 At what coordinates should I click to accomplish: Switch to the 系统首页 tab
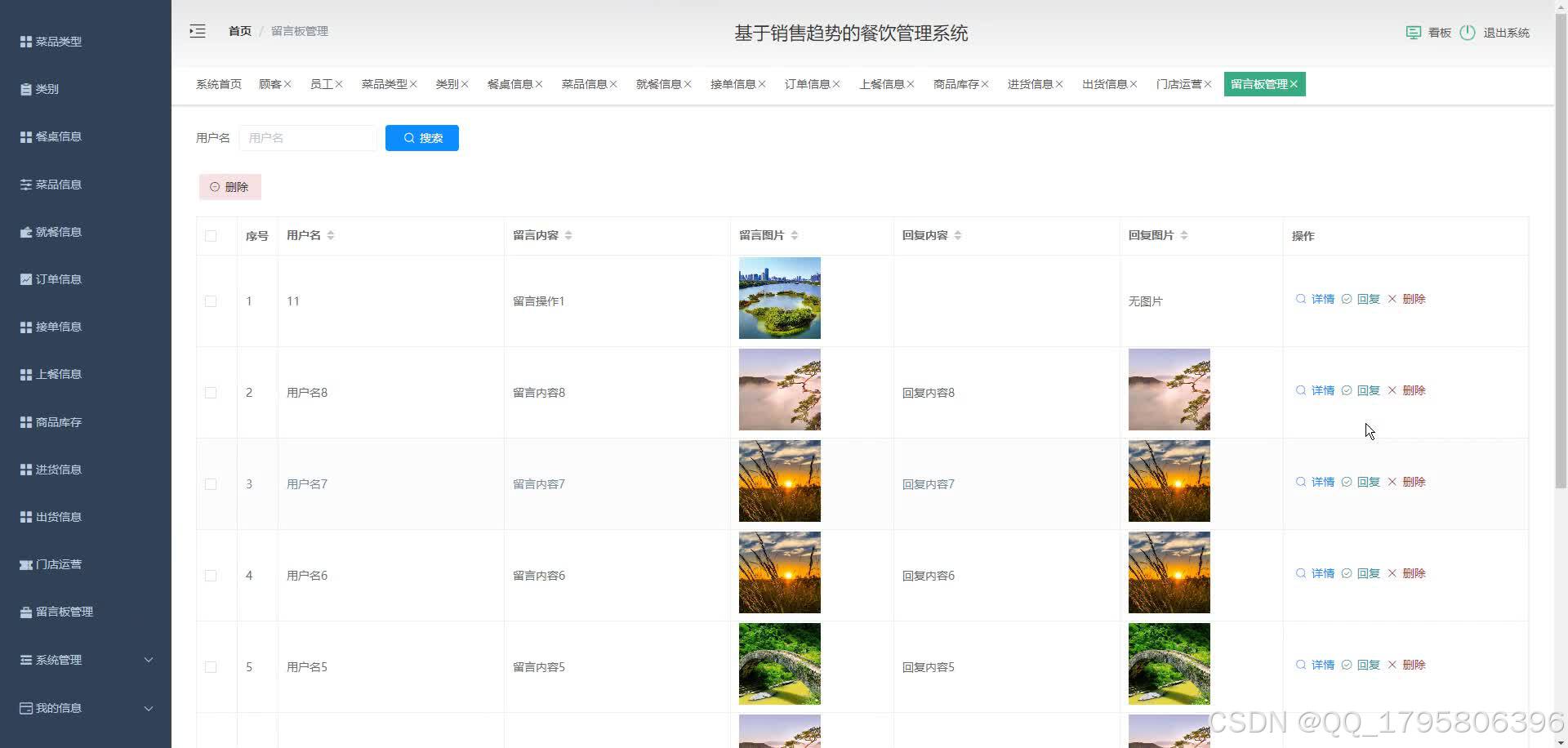[219, 84]
